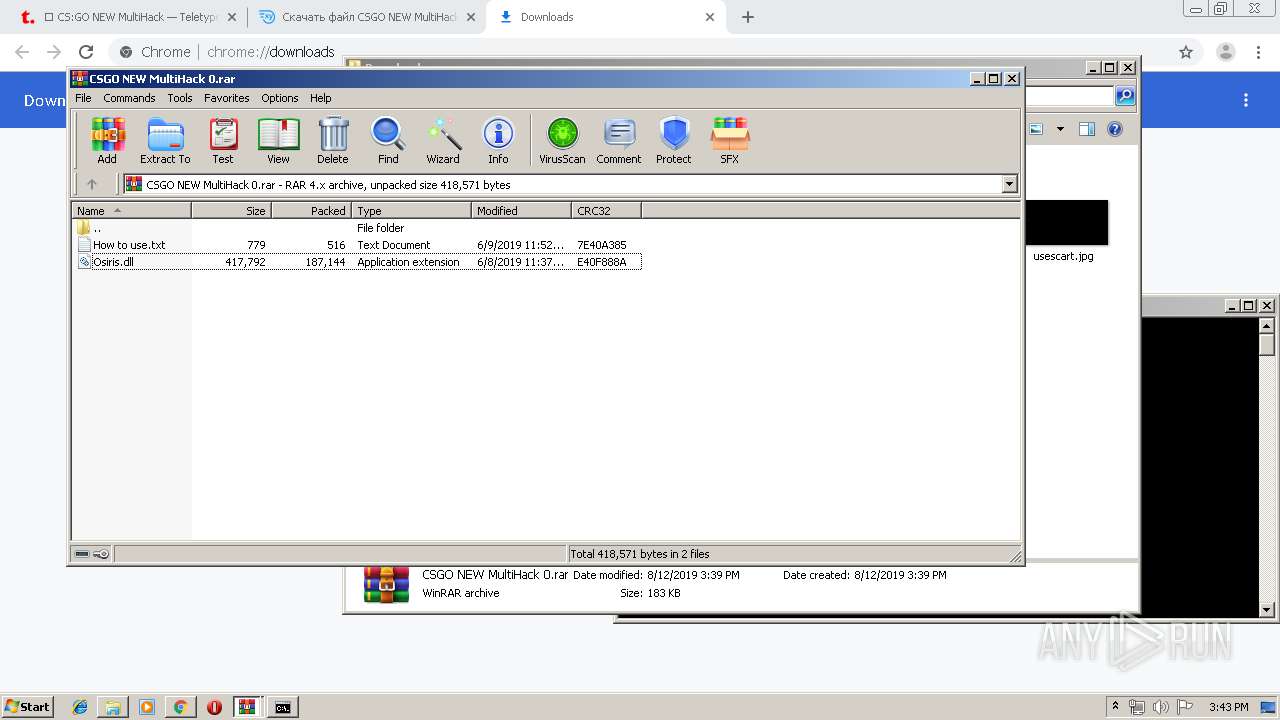Open the Help menu
Viewport: 1280px width, 720px height.
click(320, 98)
